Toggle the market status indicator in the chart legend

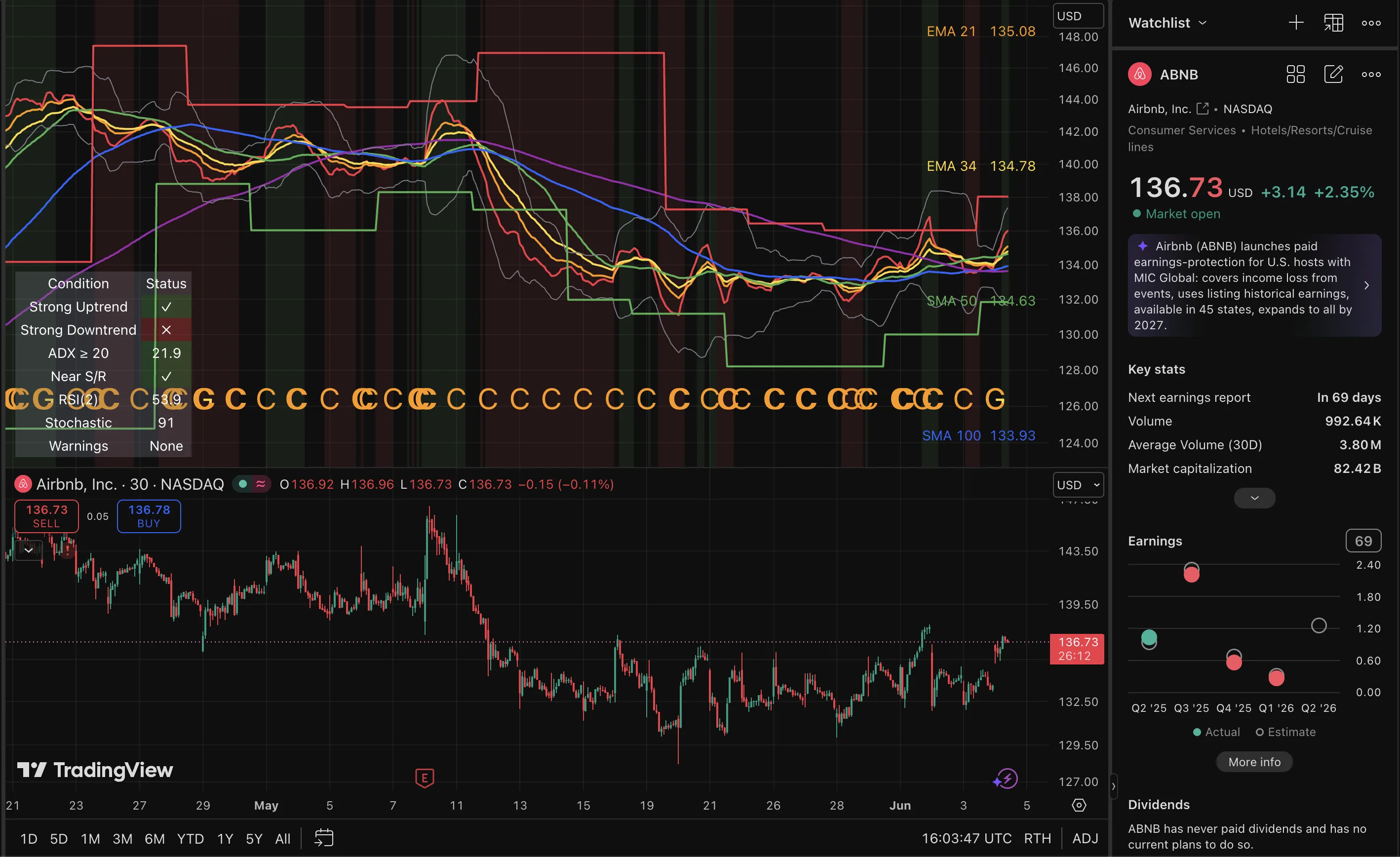click(x=243, y=484)
